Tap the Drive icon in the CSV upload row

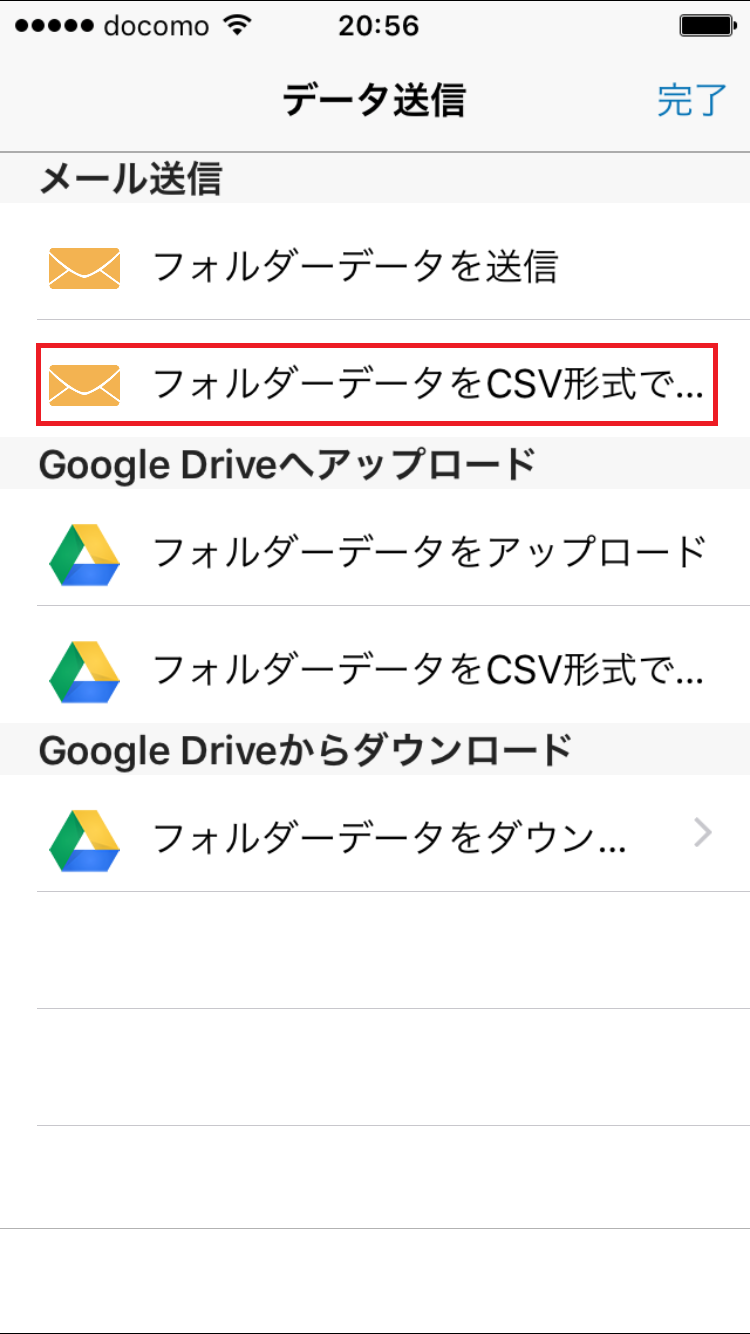click(84, 671)
